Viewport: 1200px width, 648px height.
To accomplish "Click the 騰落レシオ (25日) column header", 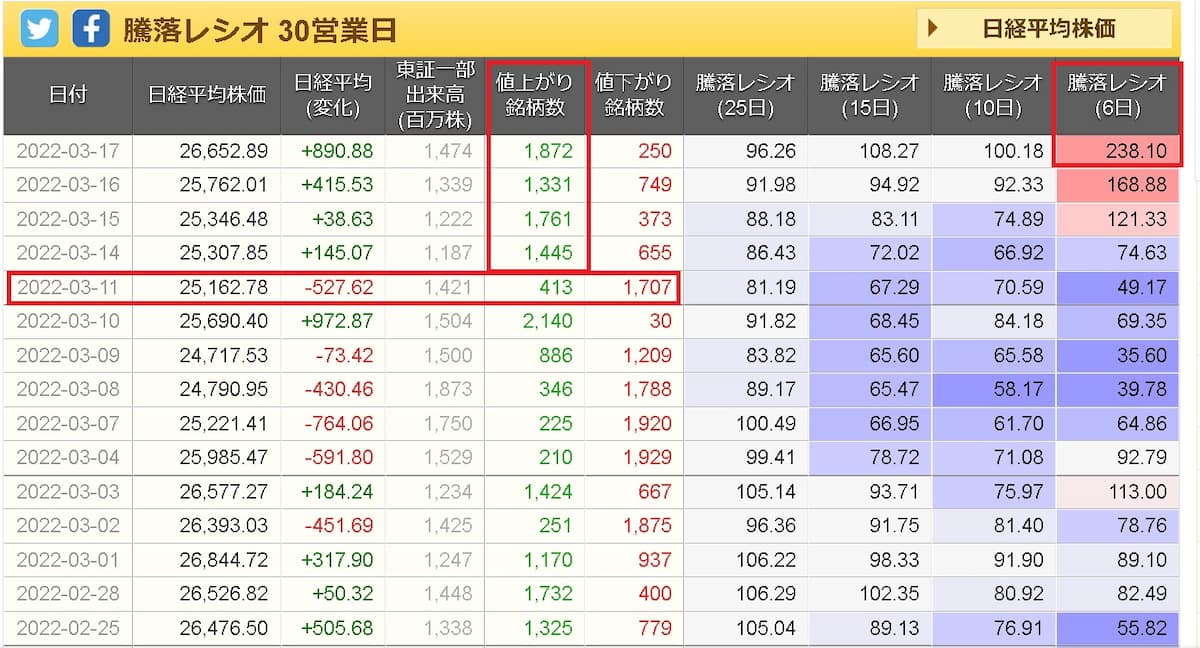I will coord(745,96).
